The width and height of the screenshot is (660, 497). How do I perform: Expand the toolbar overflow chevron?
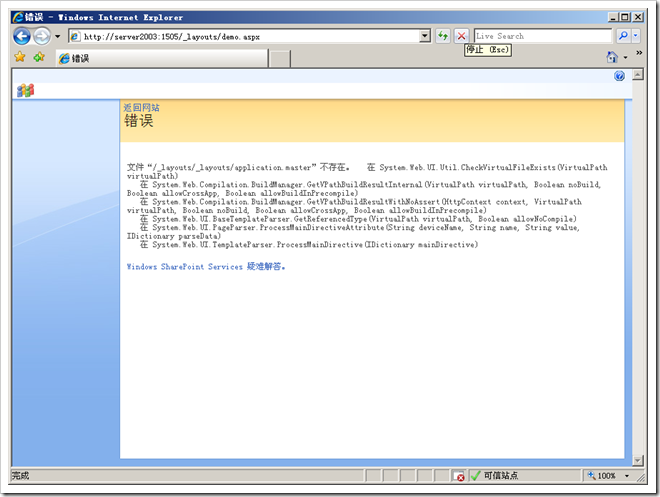click(639, 53)
